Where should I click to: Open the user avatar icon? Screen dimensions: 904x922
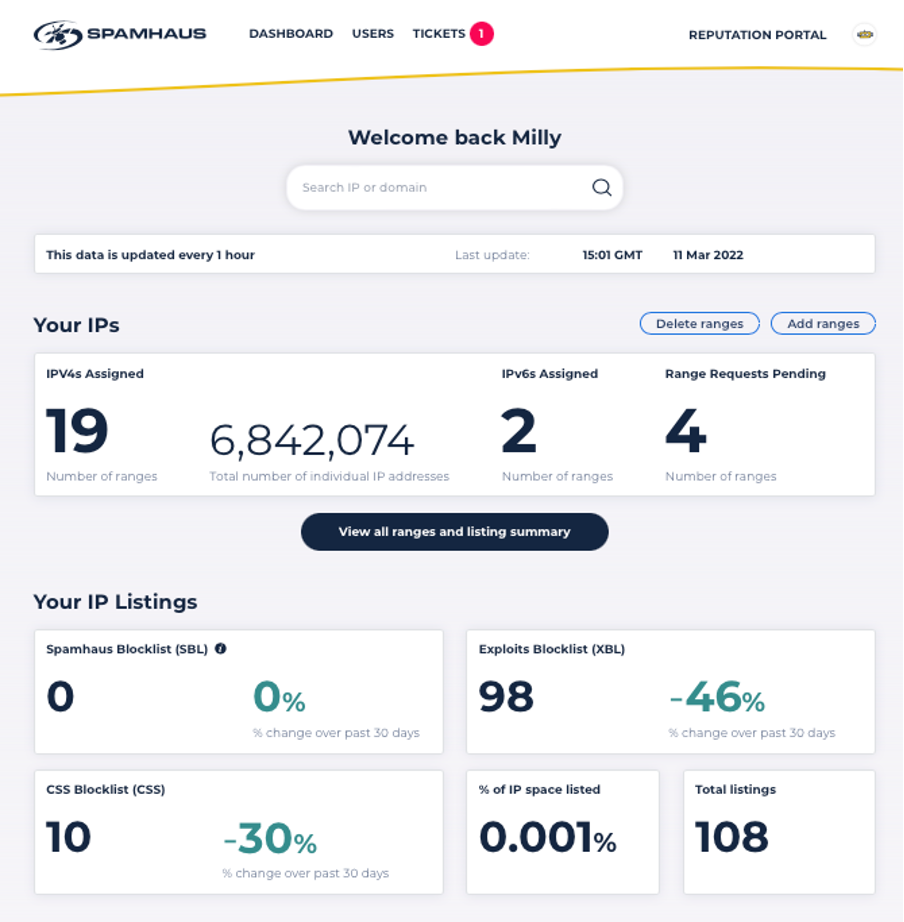coord(864,34)
